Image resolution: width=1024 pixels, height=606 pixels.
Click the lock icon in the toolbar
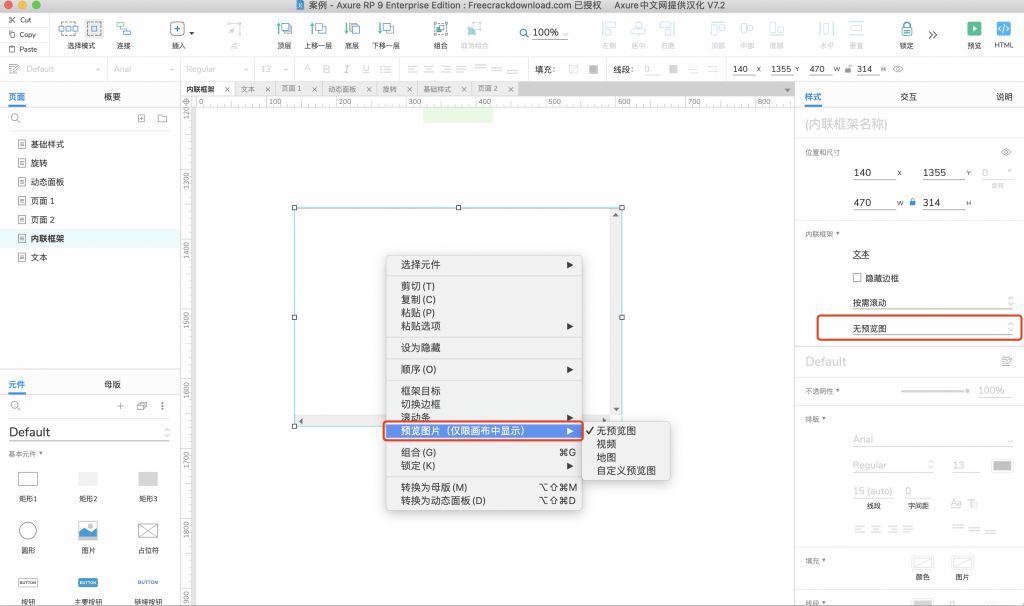(906, 29)
